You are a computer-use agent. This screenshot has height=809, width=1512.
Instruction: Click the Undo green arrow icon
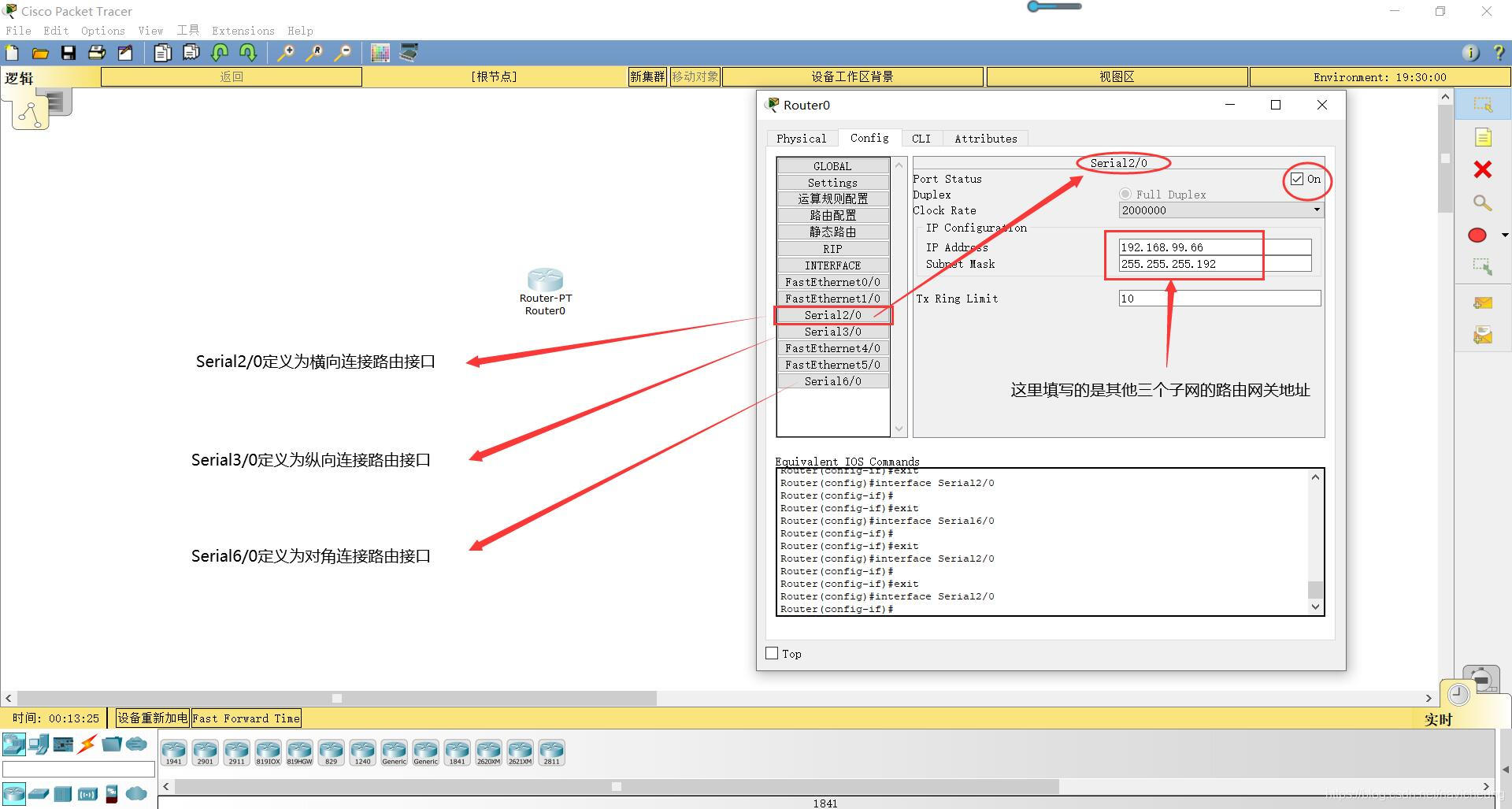pyautogui.click(x=220, y=53)
